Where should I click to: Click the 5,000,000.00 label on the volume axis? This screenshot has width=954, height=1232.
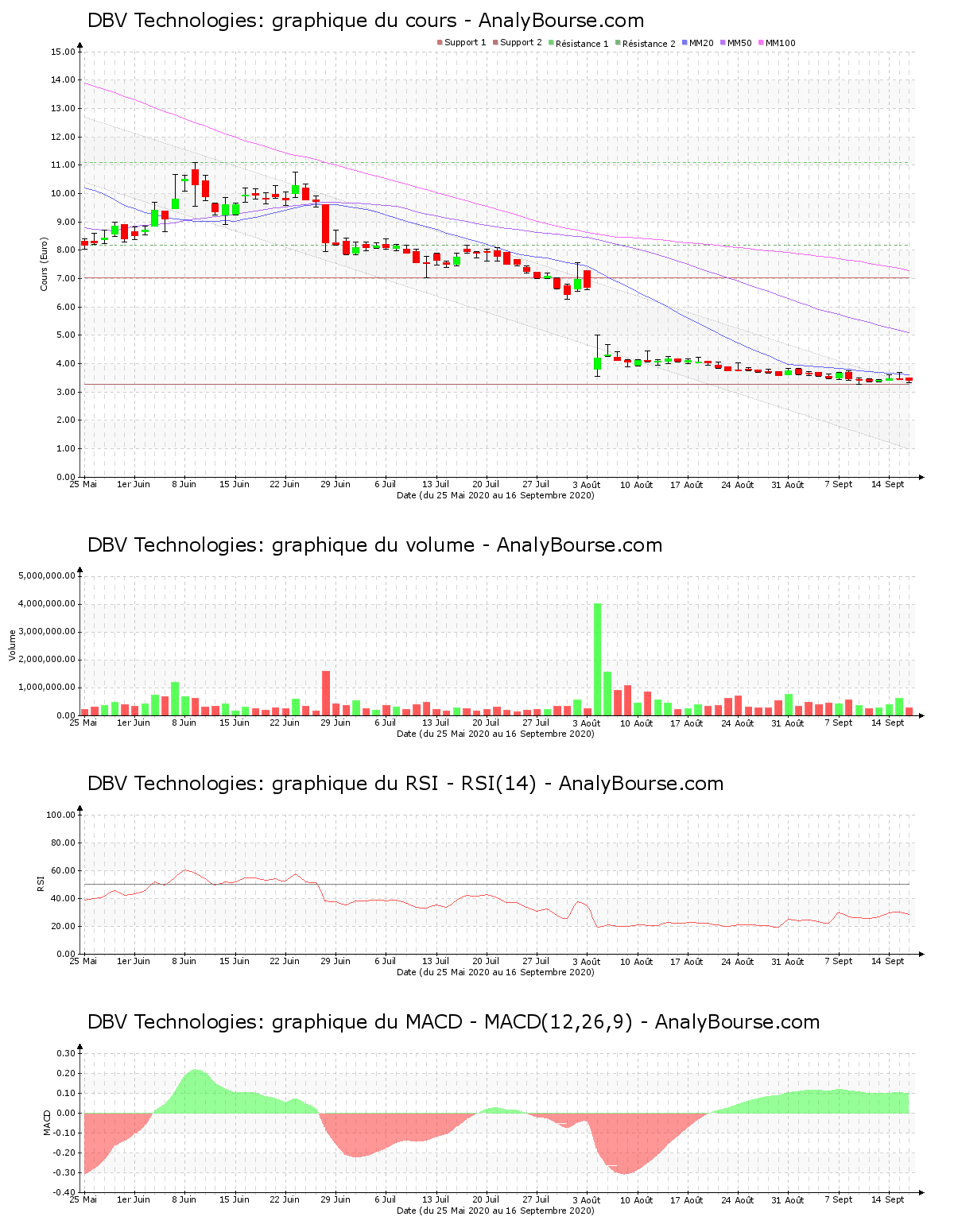(x=46, y=575)
